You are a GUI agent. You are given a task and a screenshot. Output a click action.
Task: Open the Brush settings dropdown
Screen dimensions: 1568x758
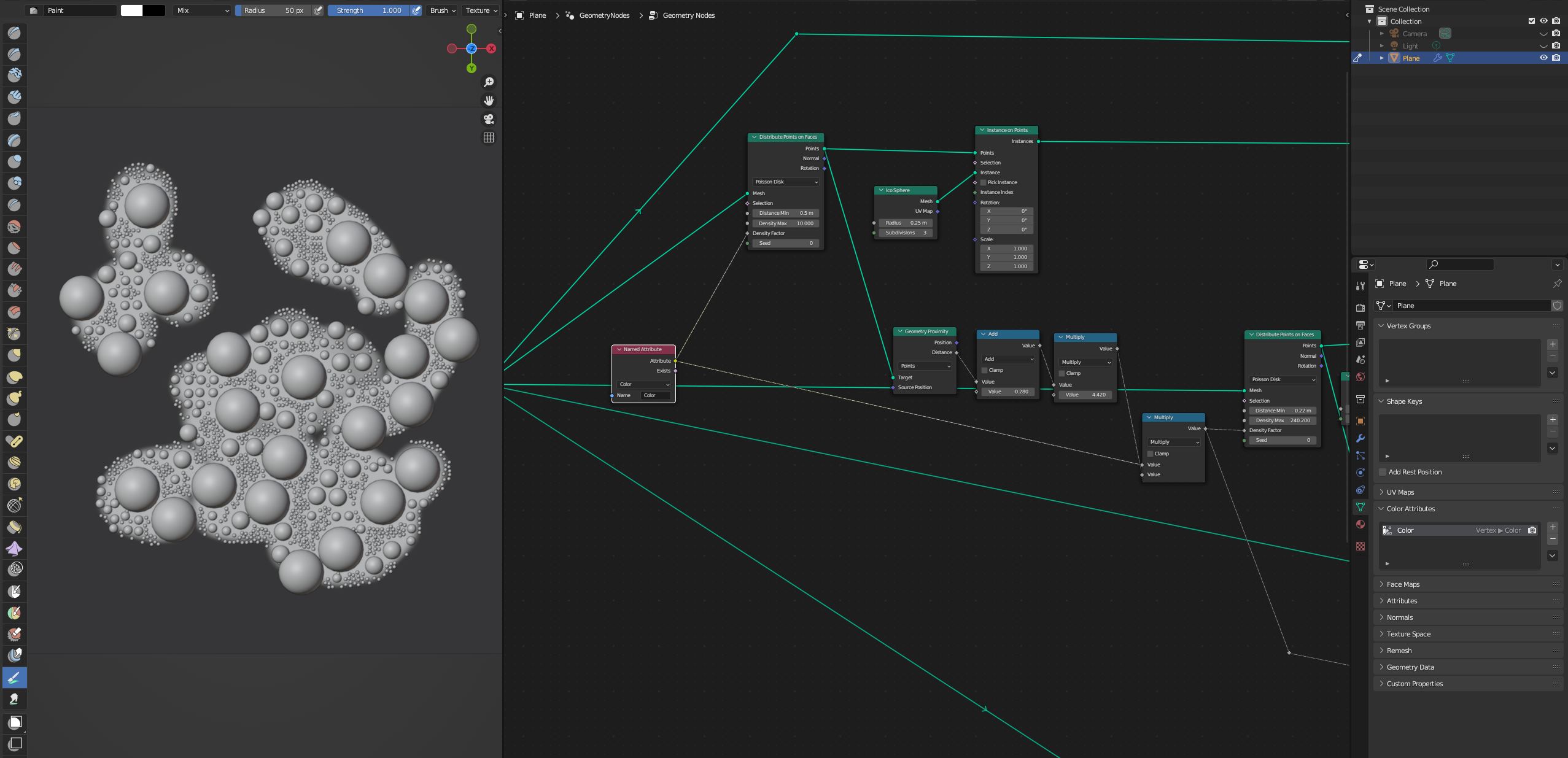pos(443,10)
